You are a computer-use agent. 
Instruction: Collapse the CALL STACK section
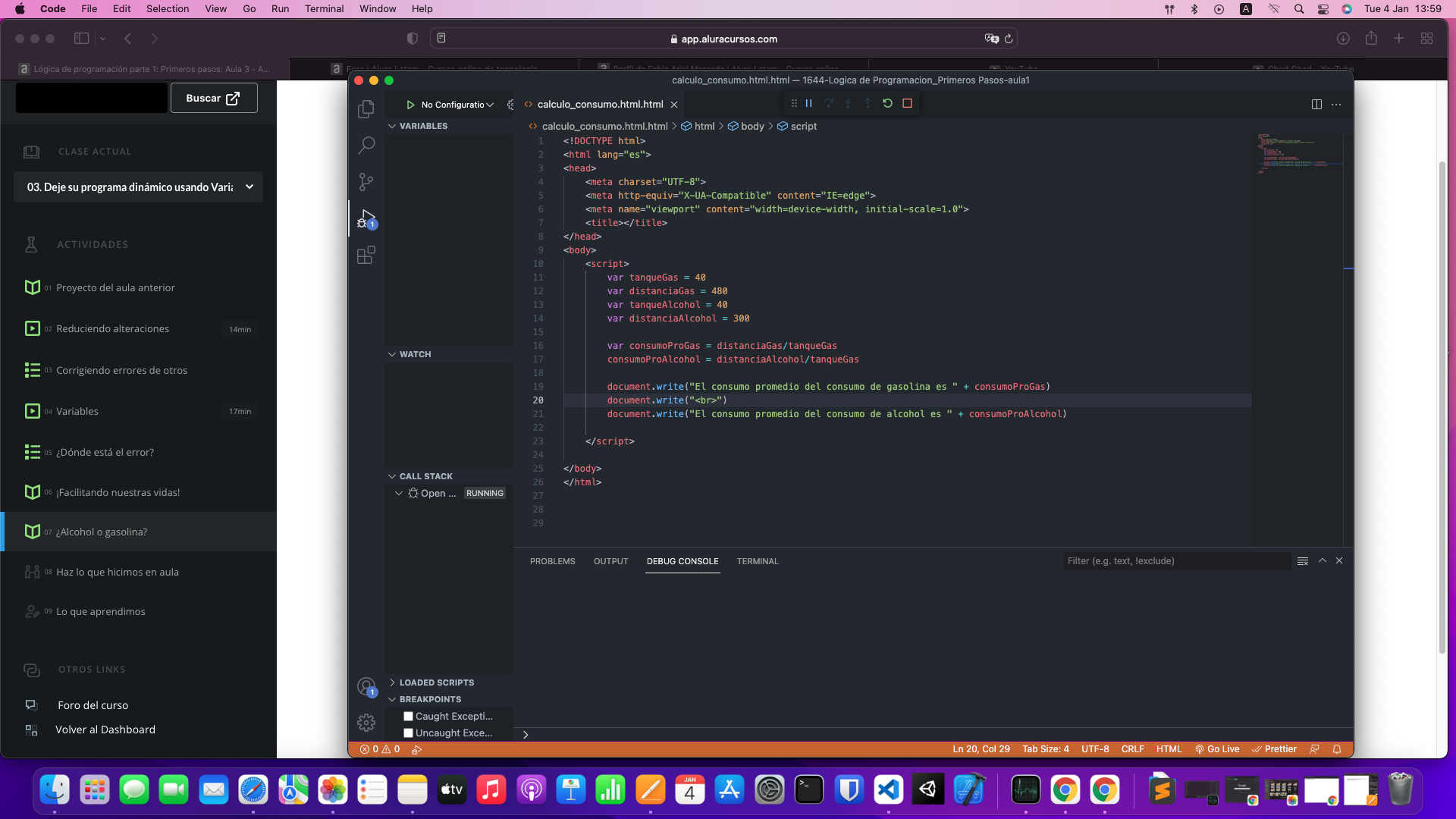[x=425, y=476]
